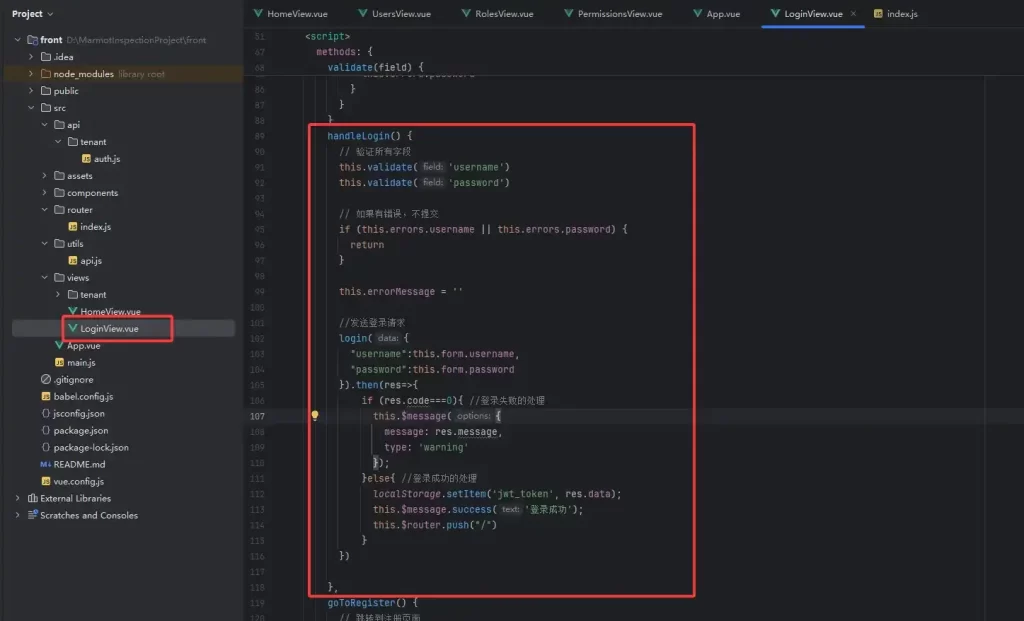Select babel.config.js in the project tree
The width and height of the screenshot is (1024, 621).
tap(84, 396)
